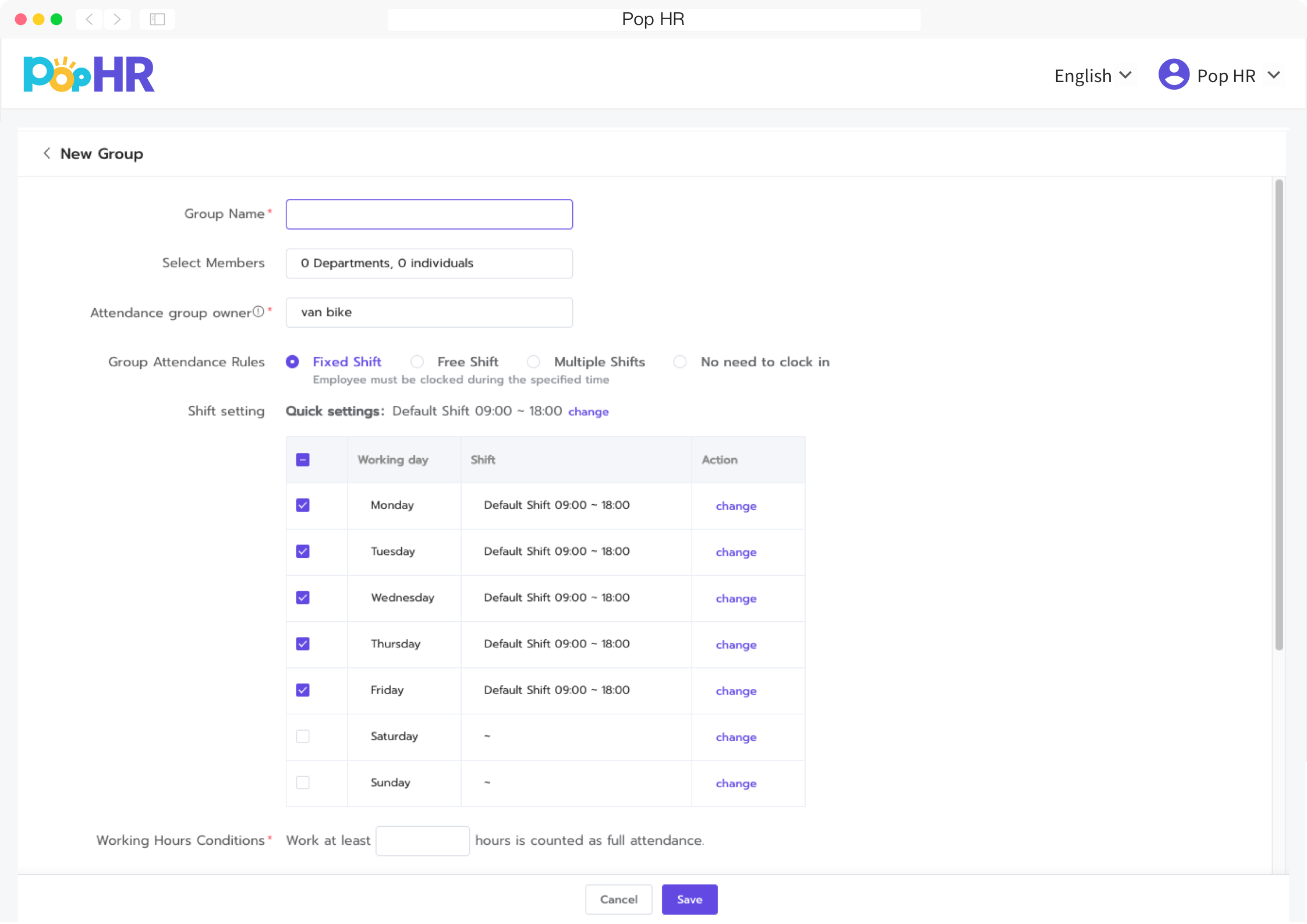
Task: Click the vertical scrollbar of the form
Action: 1279,415
